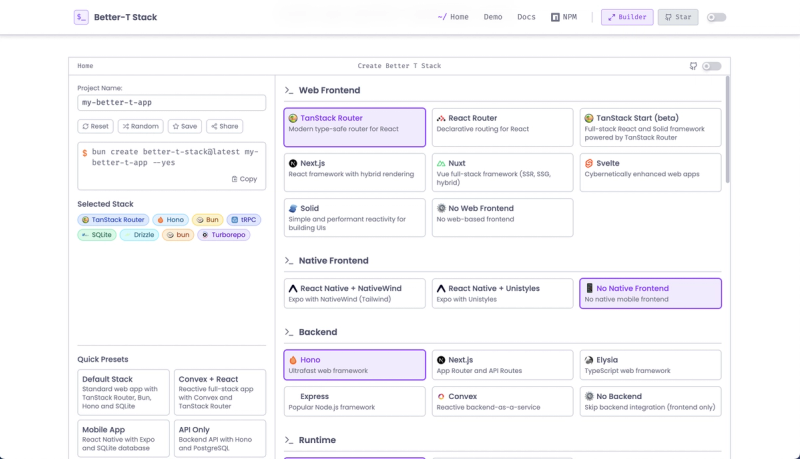800x459 pixels.
Task: Click the orange dollar prompt icon
Action: [x=85, y=152]
